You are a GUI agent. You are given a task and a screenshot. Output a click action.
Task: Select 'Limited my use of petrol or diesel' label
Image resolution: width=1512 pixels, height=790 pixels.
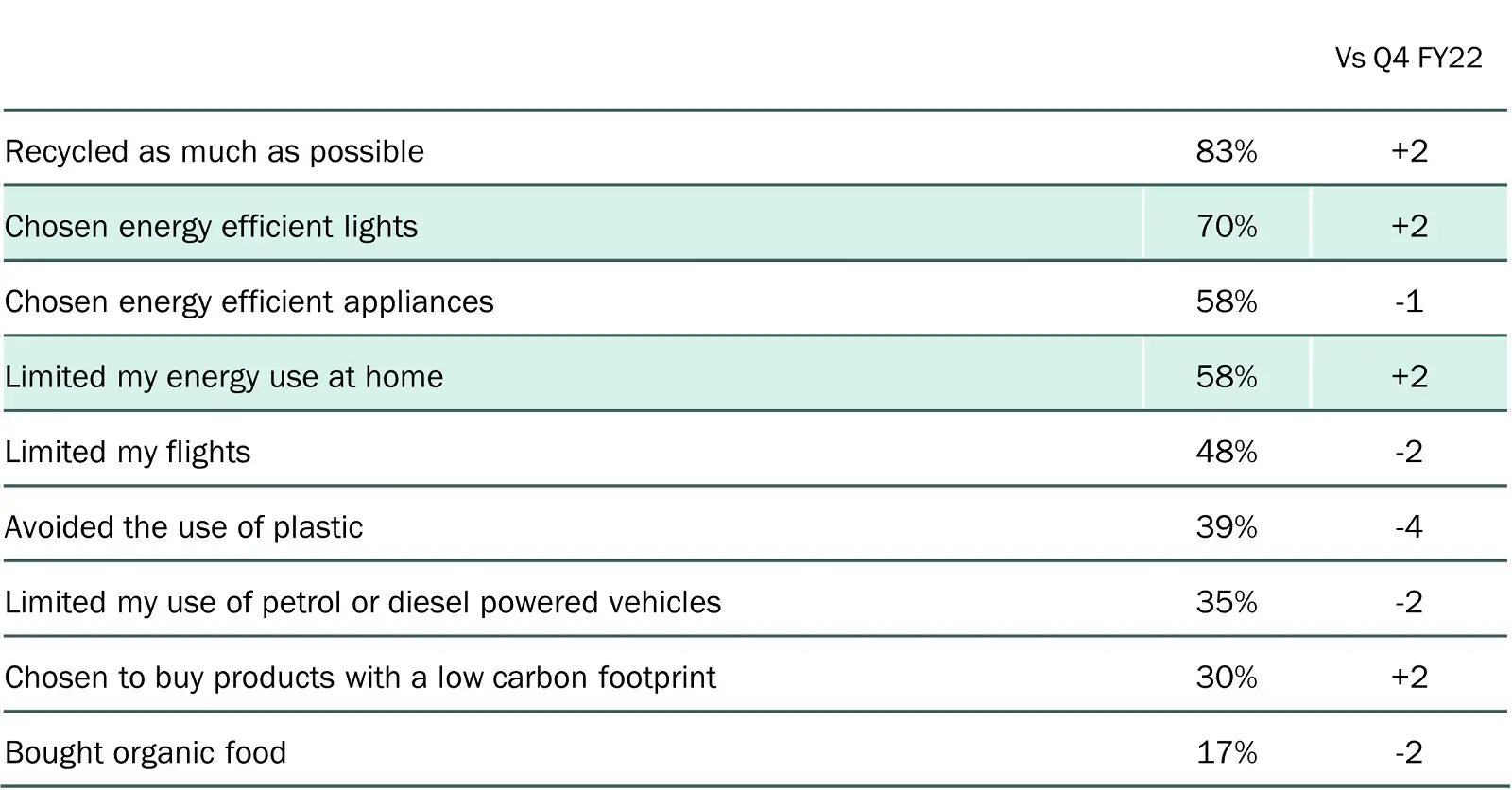pos(363,603)
